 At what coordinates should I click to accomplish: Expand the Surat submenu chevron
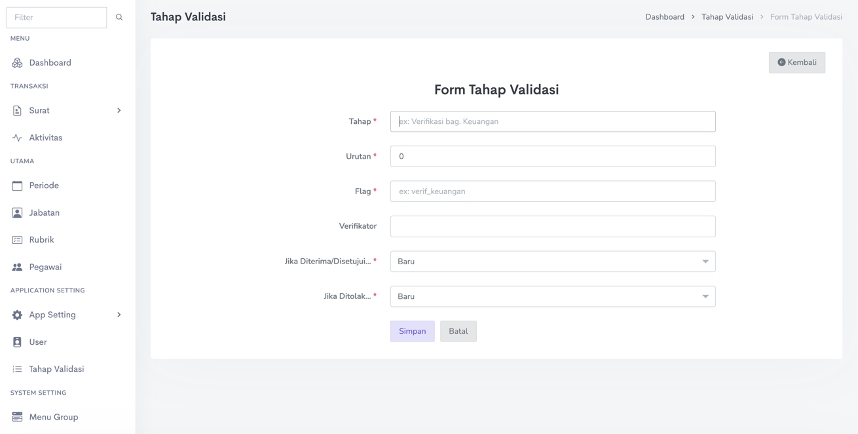point(119,110)
